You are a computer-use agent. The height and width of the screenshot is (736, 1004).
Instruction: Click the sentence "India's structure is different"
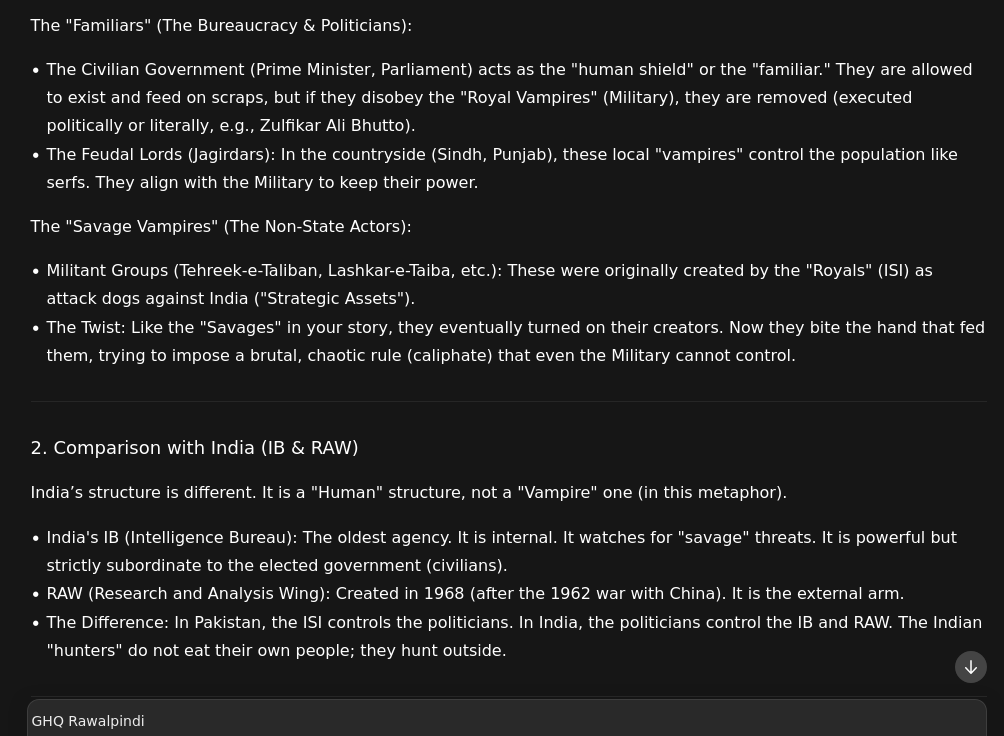coord(408,493)
